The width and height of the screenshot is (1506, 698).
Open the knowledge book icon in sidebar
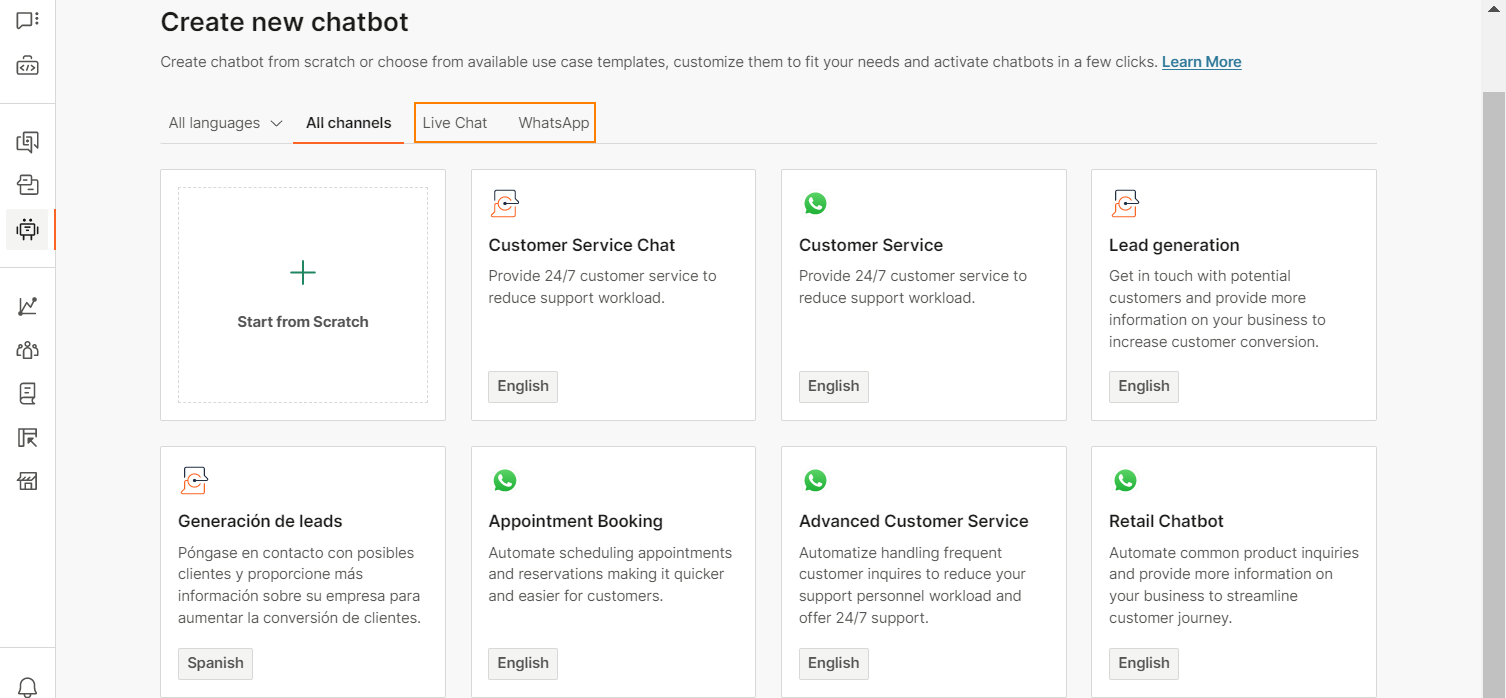click(27, 394)
